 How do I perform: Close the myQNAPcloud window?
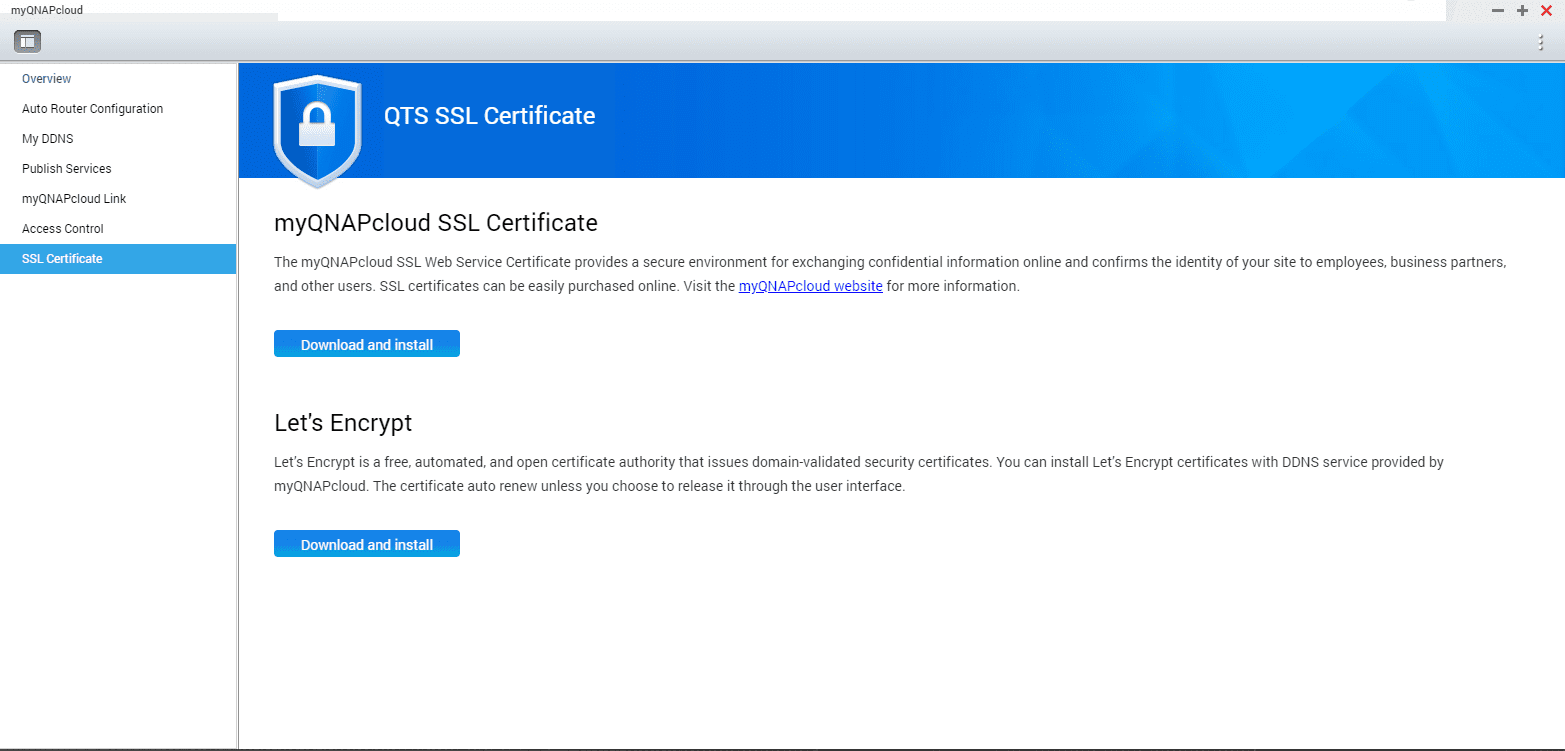(x=1546, y=10)
